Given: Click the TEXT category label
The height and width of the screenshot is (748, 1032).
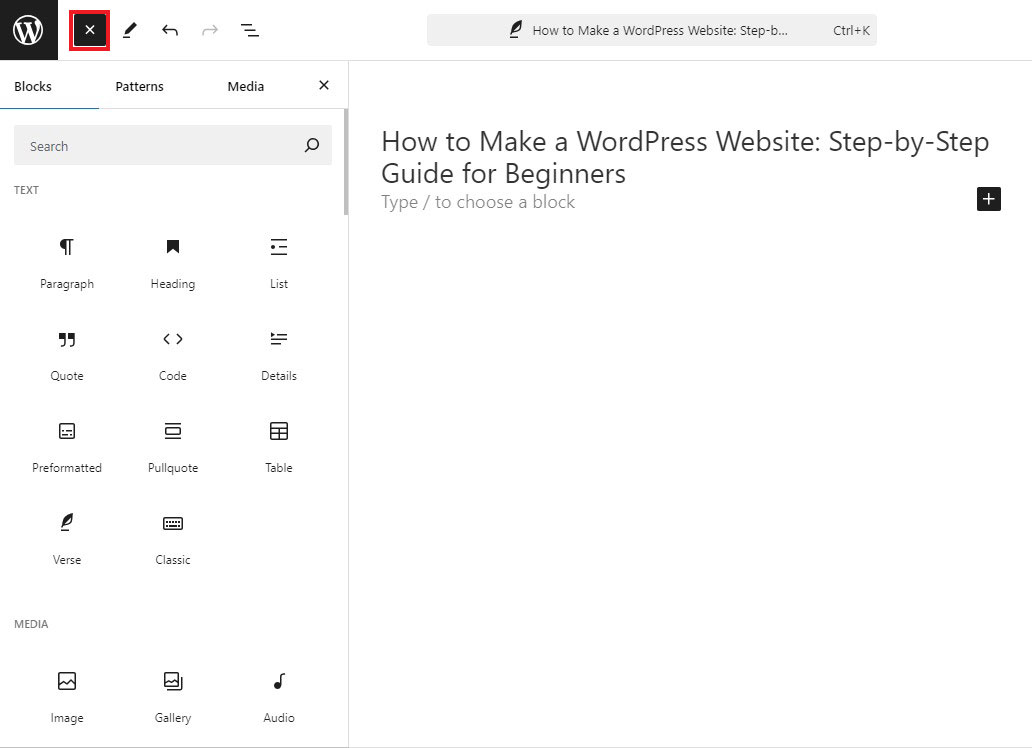Looking at the screenshot, I should coord(26,190).
